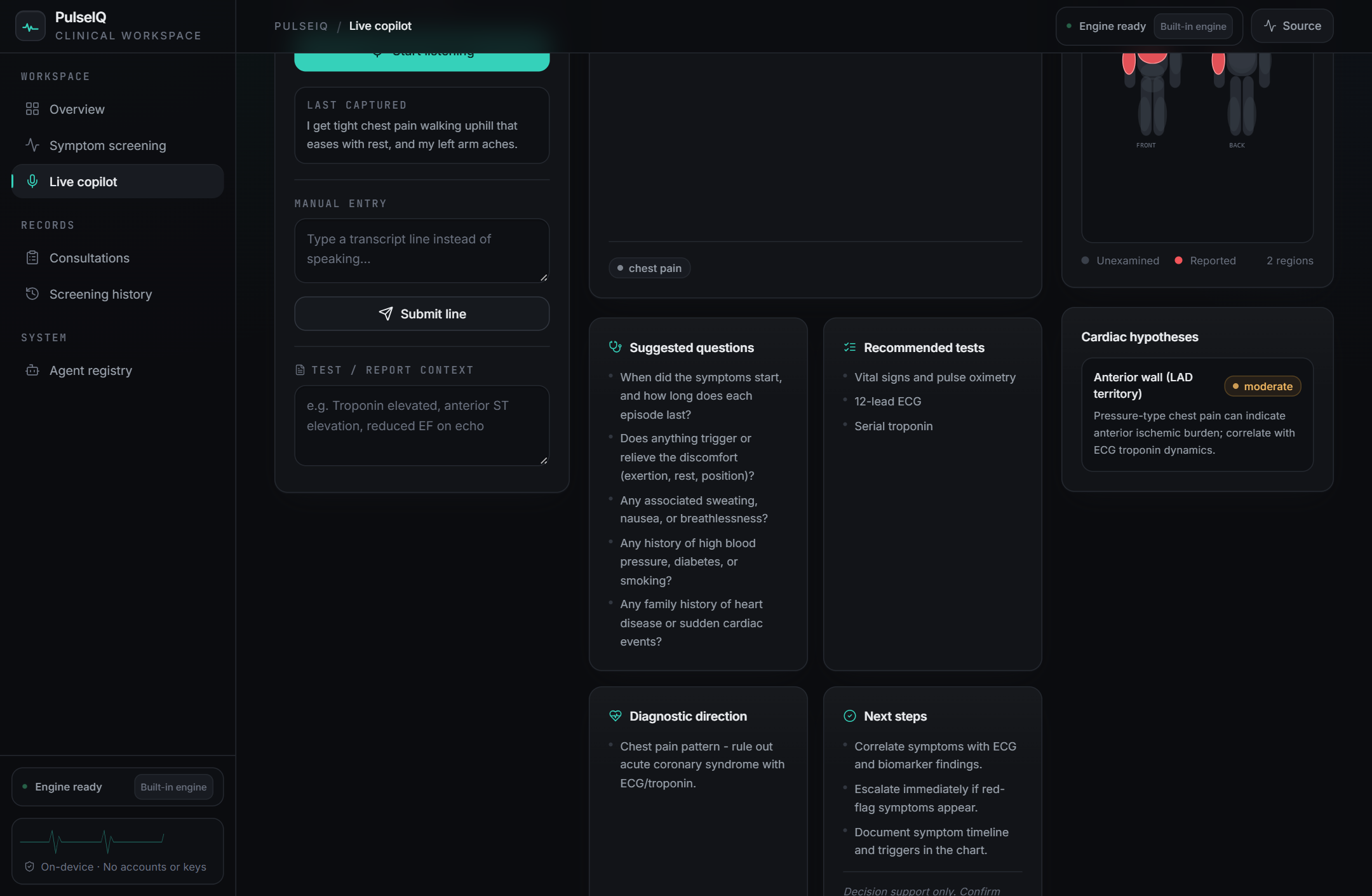The width and height of the screenshot is (1372, 896).
Task: Focus the manual entry transcript field
Action: pyautogui.click(x=422, y=250)
